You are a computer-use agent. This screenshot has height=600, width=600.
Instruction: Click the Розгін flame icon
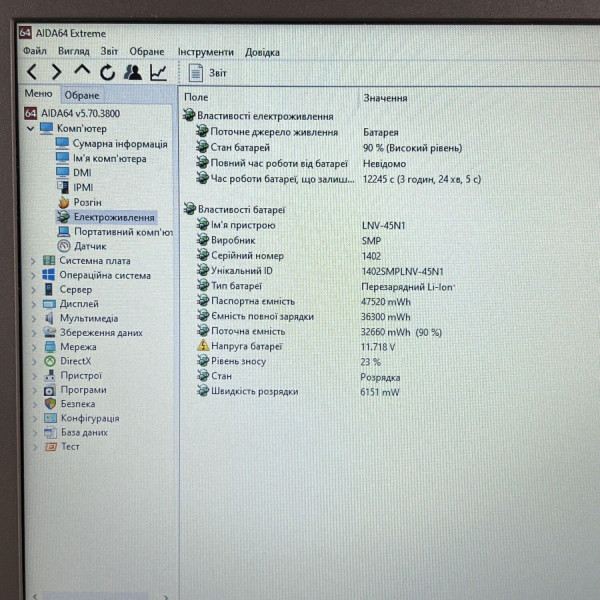(x=64, y=202)
